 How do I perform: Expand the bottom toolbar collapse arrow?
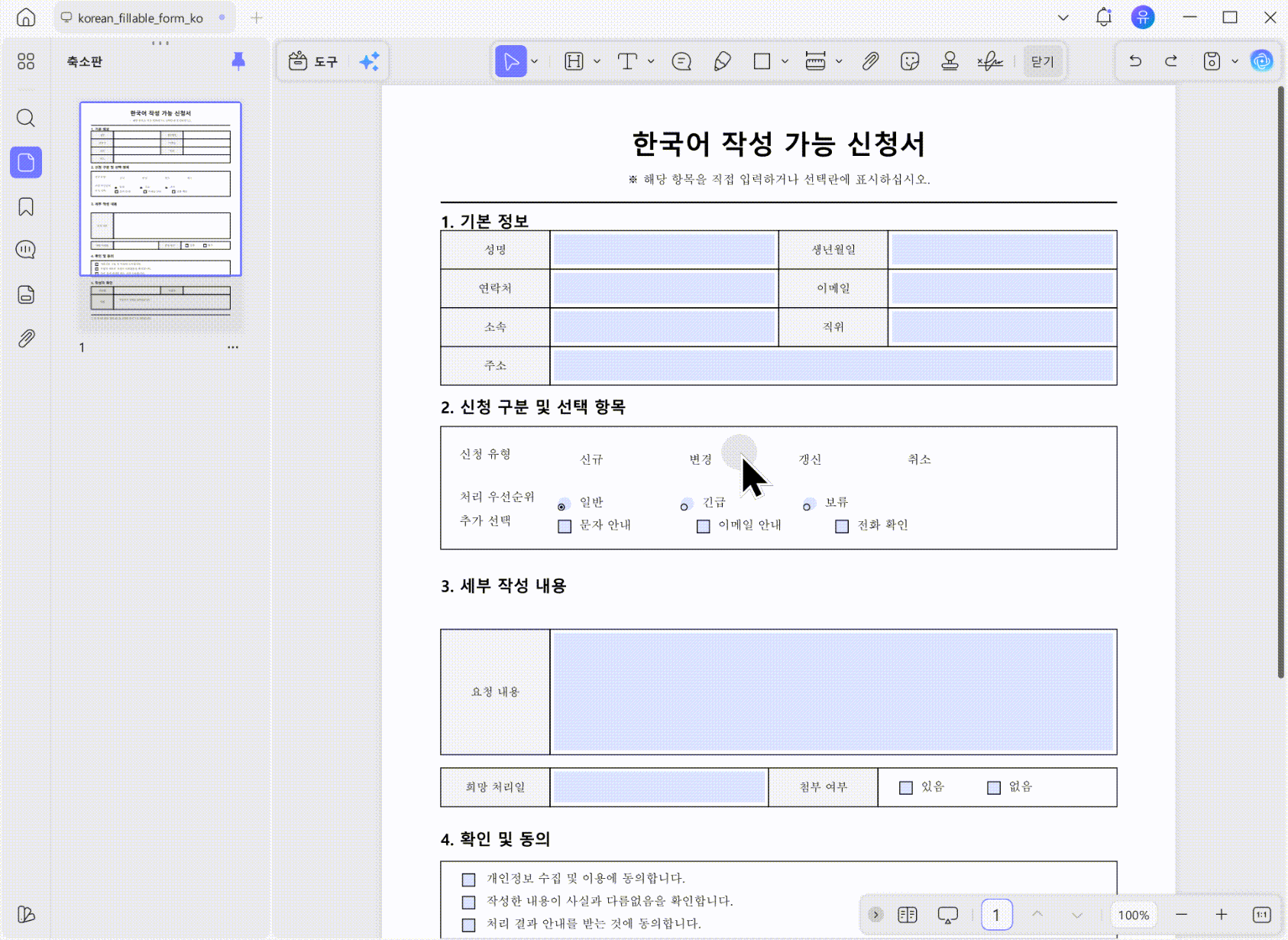[875, 915]
